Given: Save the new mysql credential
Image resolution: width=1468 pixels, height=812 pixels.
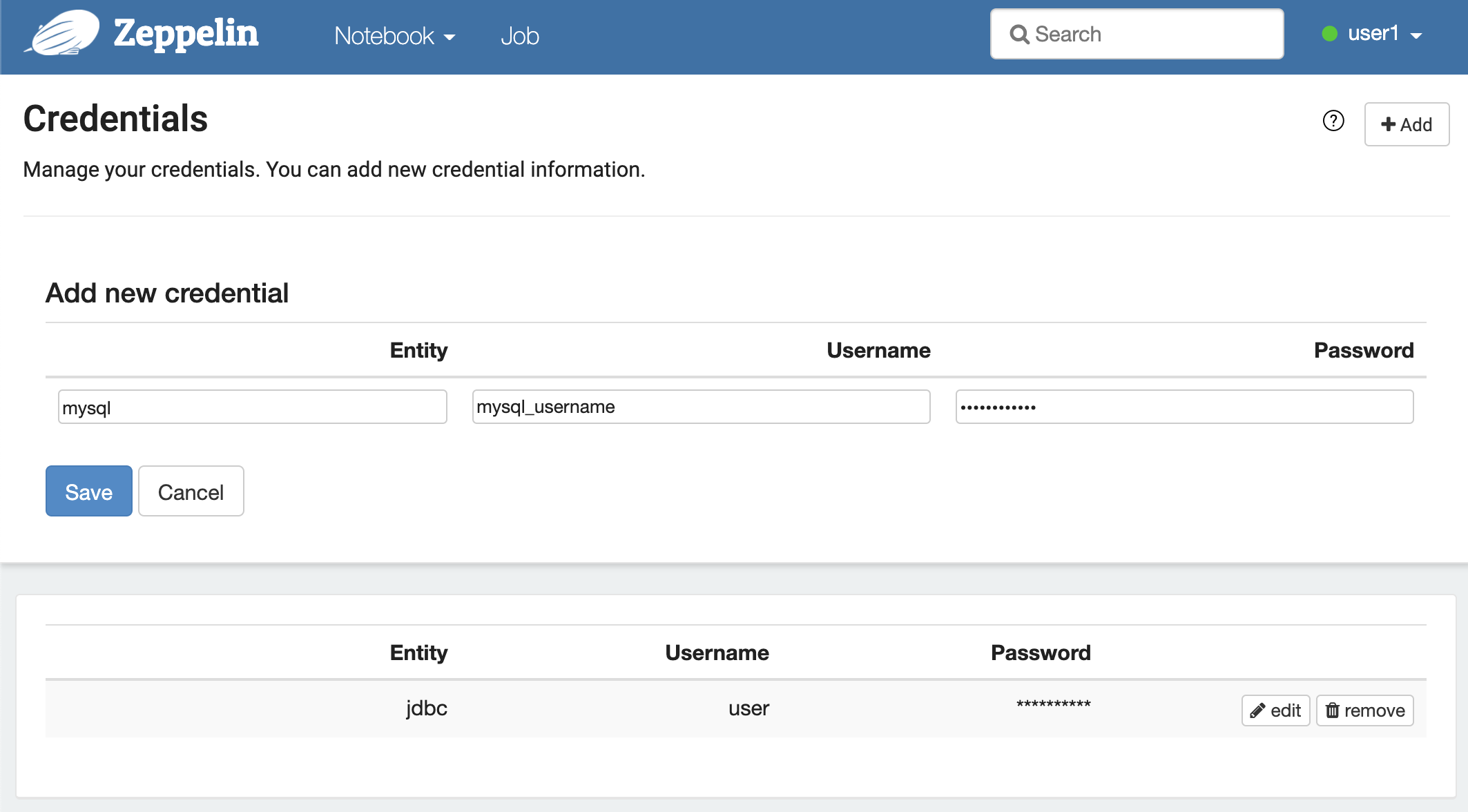Looking at the screenshot, I should 88,492.
